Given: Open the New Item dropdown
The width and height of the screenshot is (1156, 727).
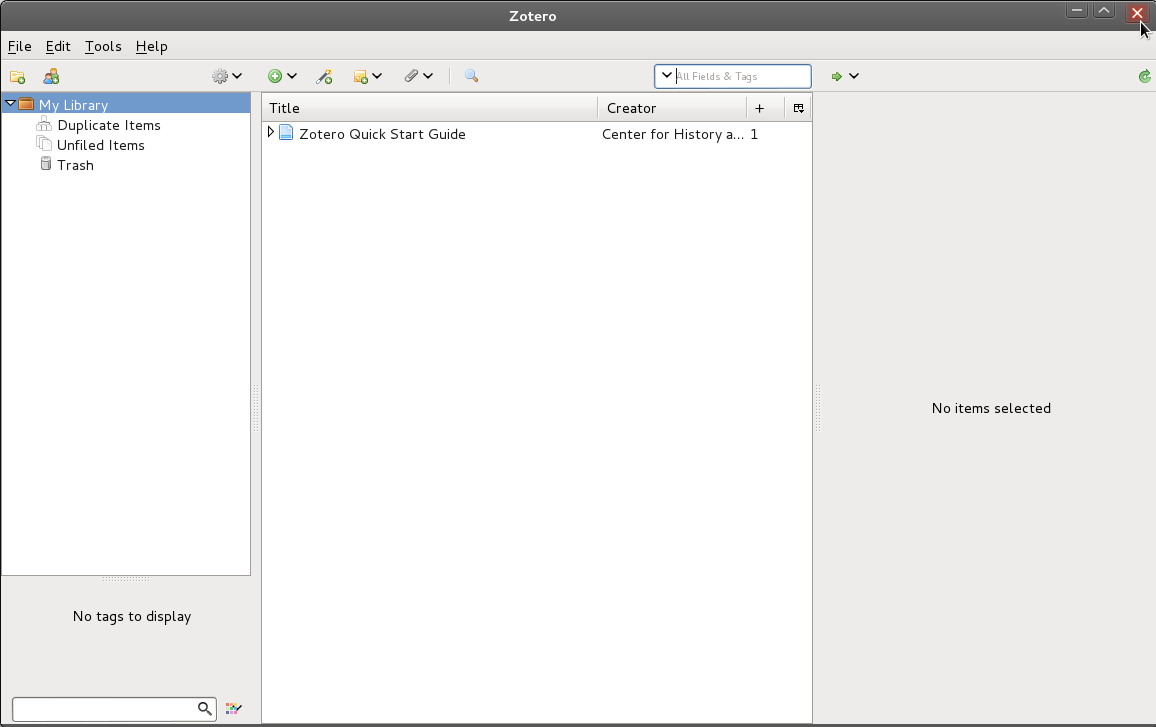Looking at the screenshot, I should point(291,76).
